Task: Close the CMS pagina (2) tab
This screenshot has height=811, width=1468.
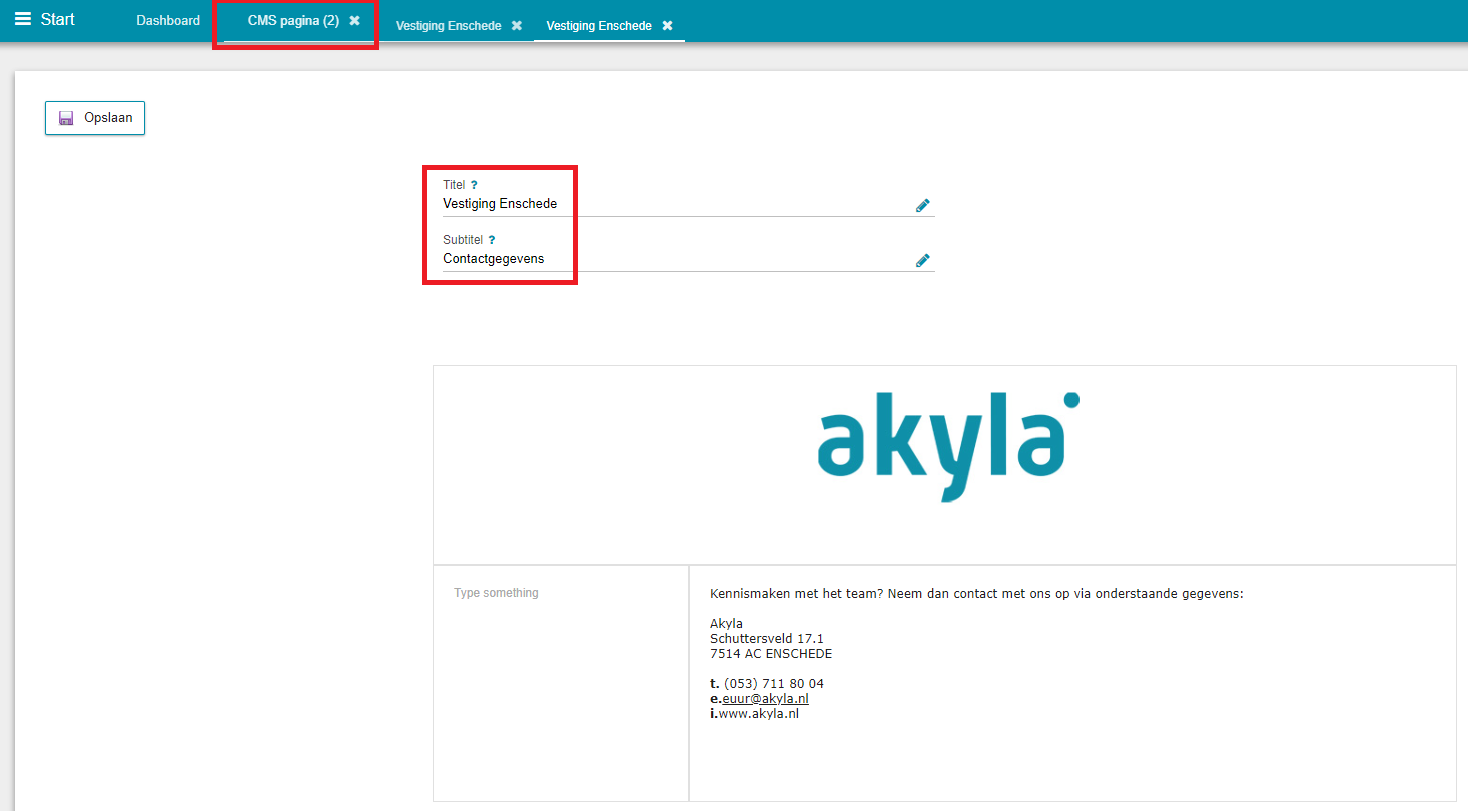Action: pos(354,20)
